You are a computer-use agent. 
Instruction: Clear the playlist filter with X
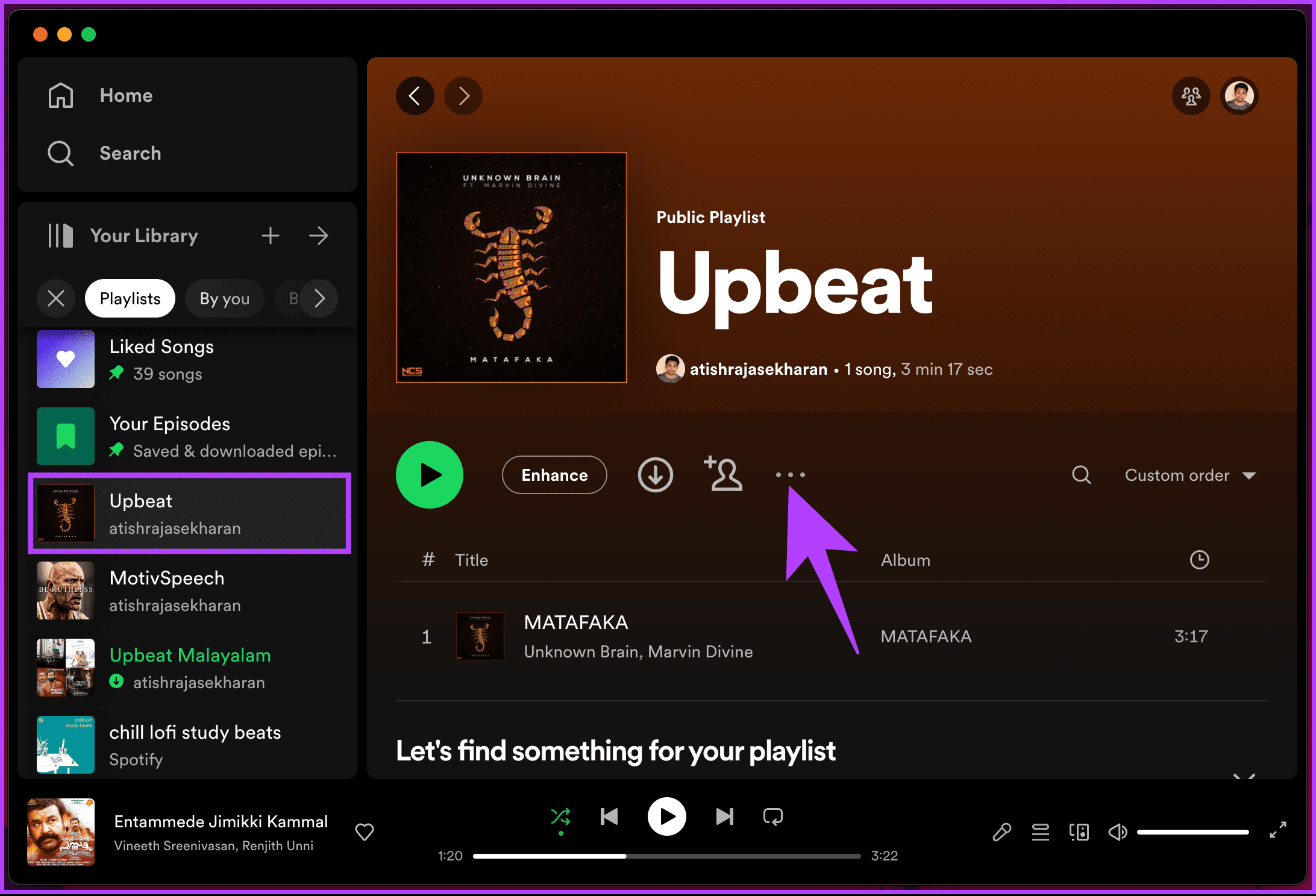pyautogui.click(x=56, y=298)
